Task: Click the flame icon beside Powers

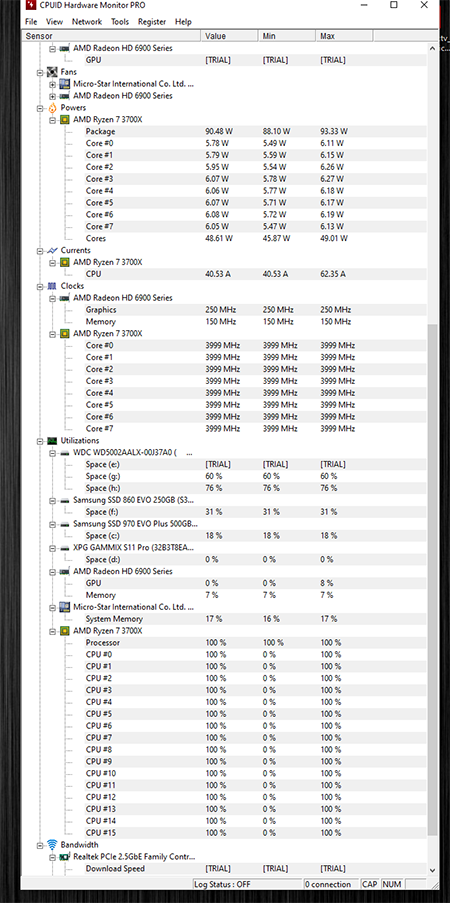Action: [52, 108]
